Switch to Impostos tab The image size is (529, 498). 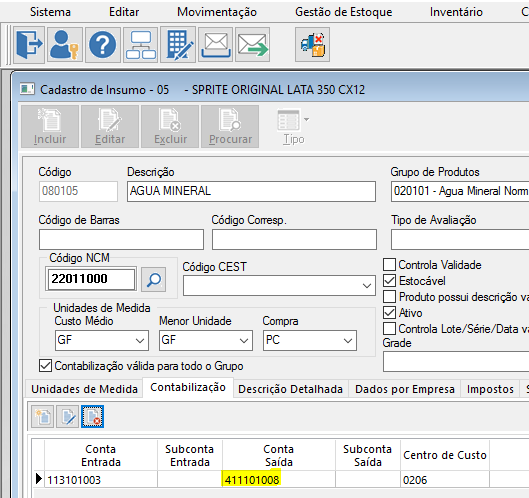[490, 389]
